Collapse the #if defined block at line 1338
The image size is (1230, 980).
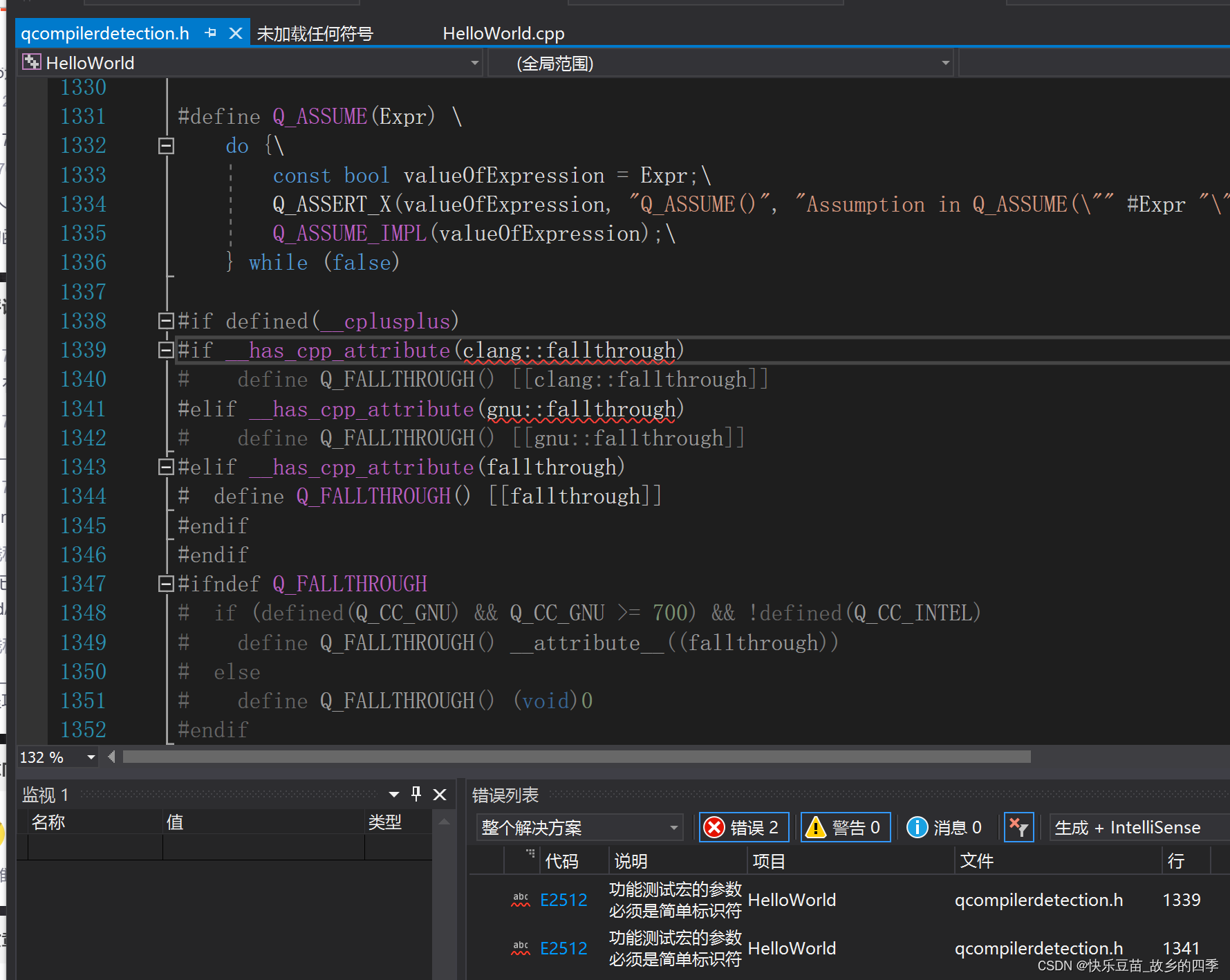pos(166,321)
